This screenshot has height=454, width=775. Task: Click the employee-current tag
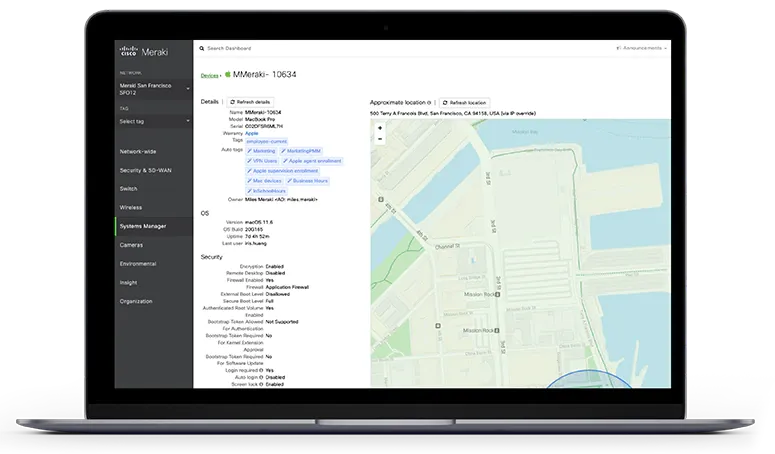click(266, 141)
